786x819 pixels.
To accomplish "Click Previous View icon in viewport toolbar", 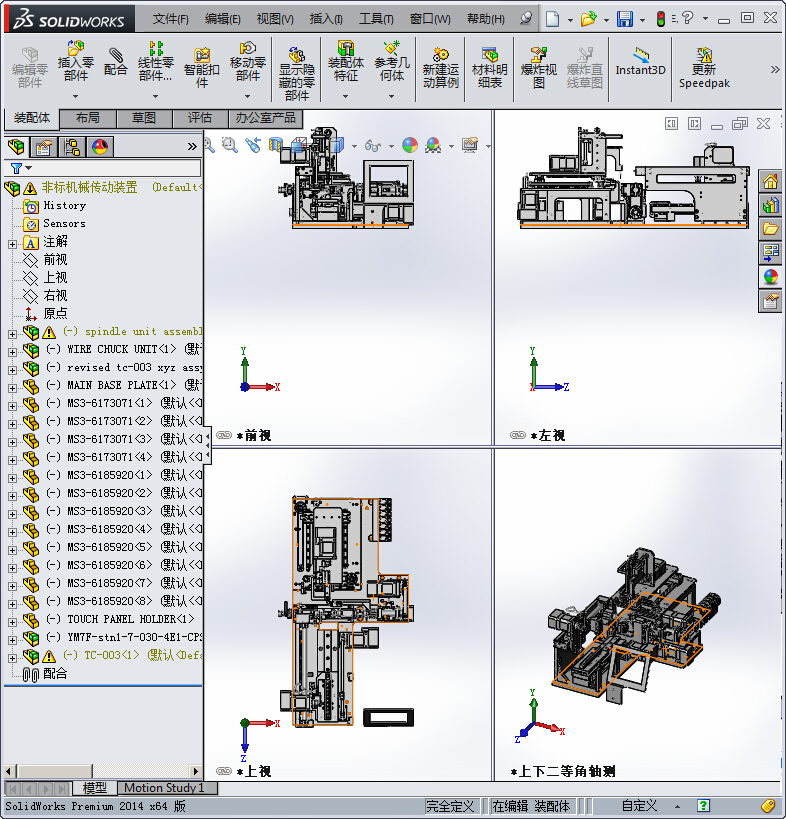I will point(253,145).
